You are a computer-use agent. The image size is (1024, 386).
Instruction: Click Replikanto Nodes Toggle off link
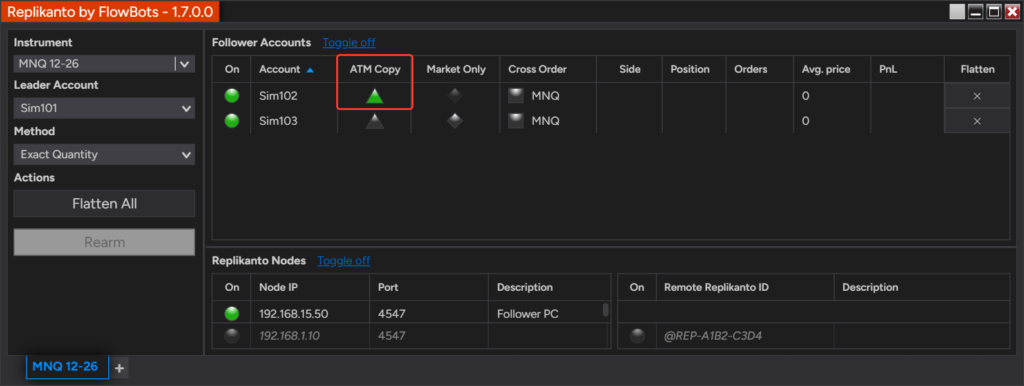344,261
